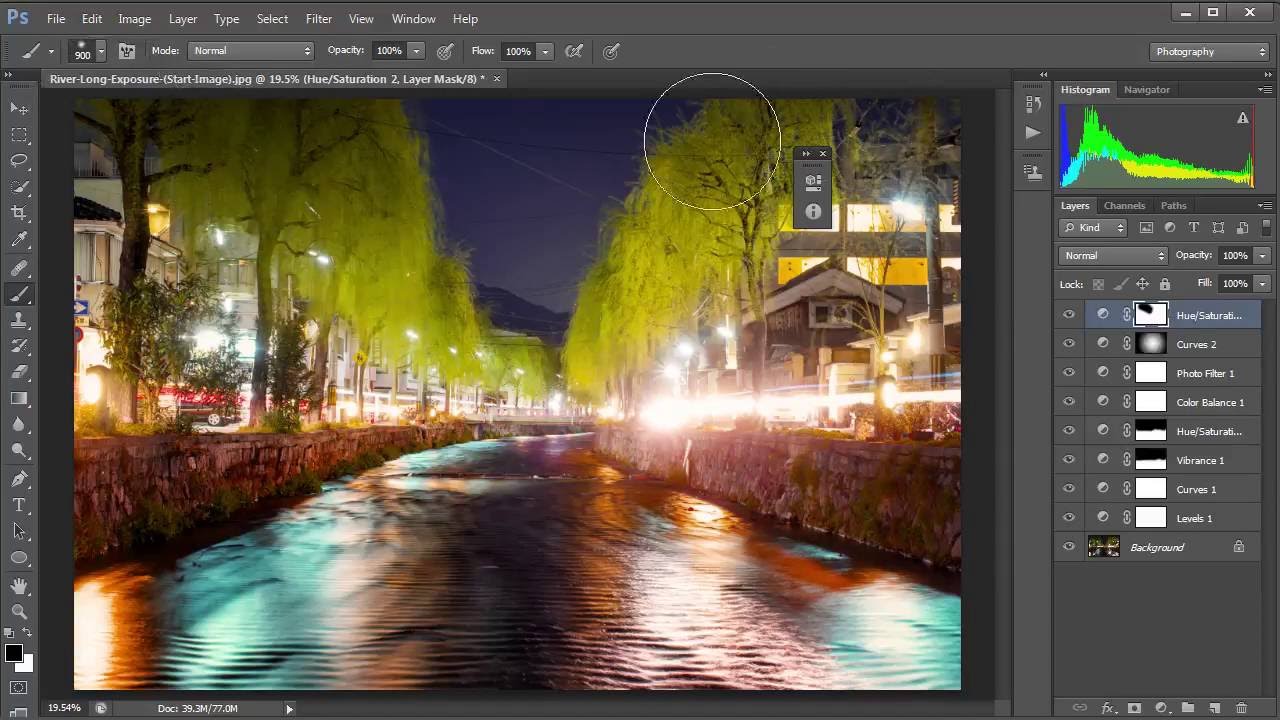1280x720 pixels.
Task: Create new adjustment layer from panel footer
Action: [1161, 708]
